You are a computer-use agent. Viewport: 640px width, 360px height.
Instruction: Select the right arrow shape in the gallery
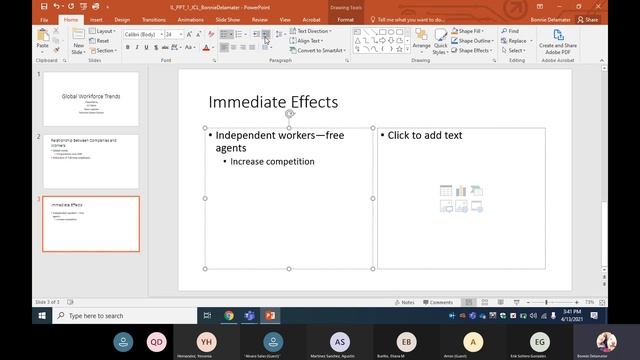pyautogui.click(x=382, y=40)
